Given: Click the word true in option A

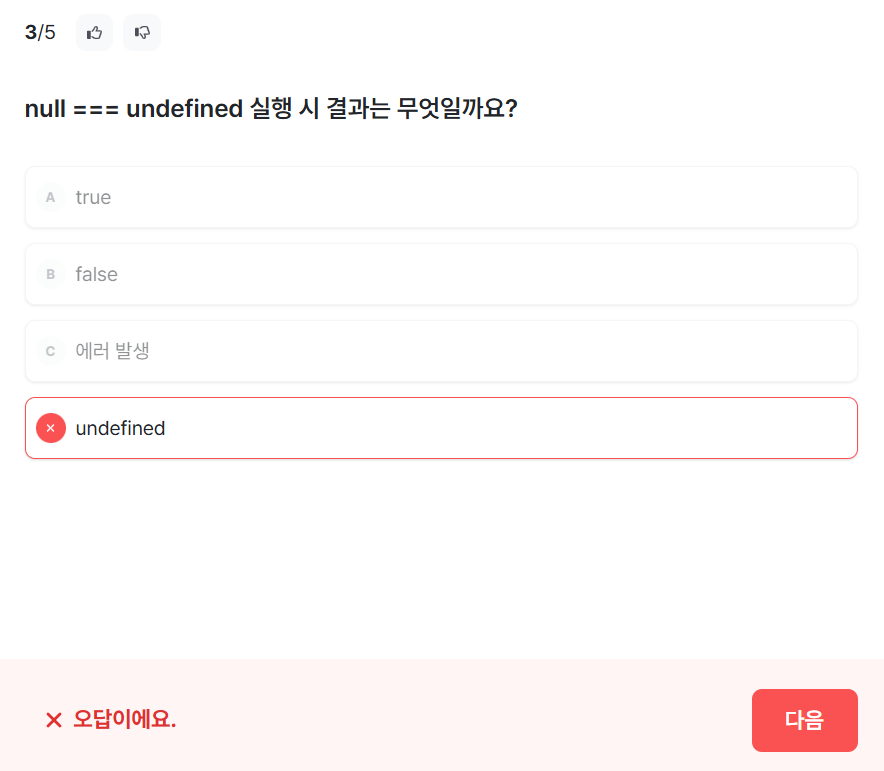Looking at the screenshot, I should pyautogui.click(x=93, y=197).
